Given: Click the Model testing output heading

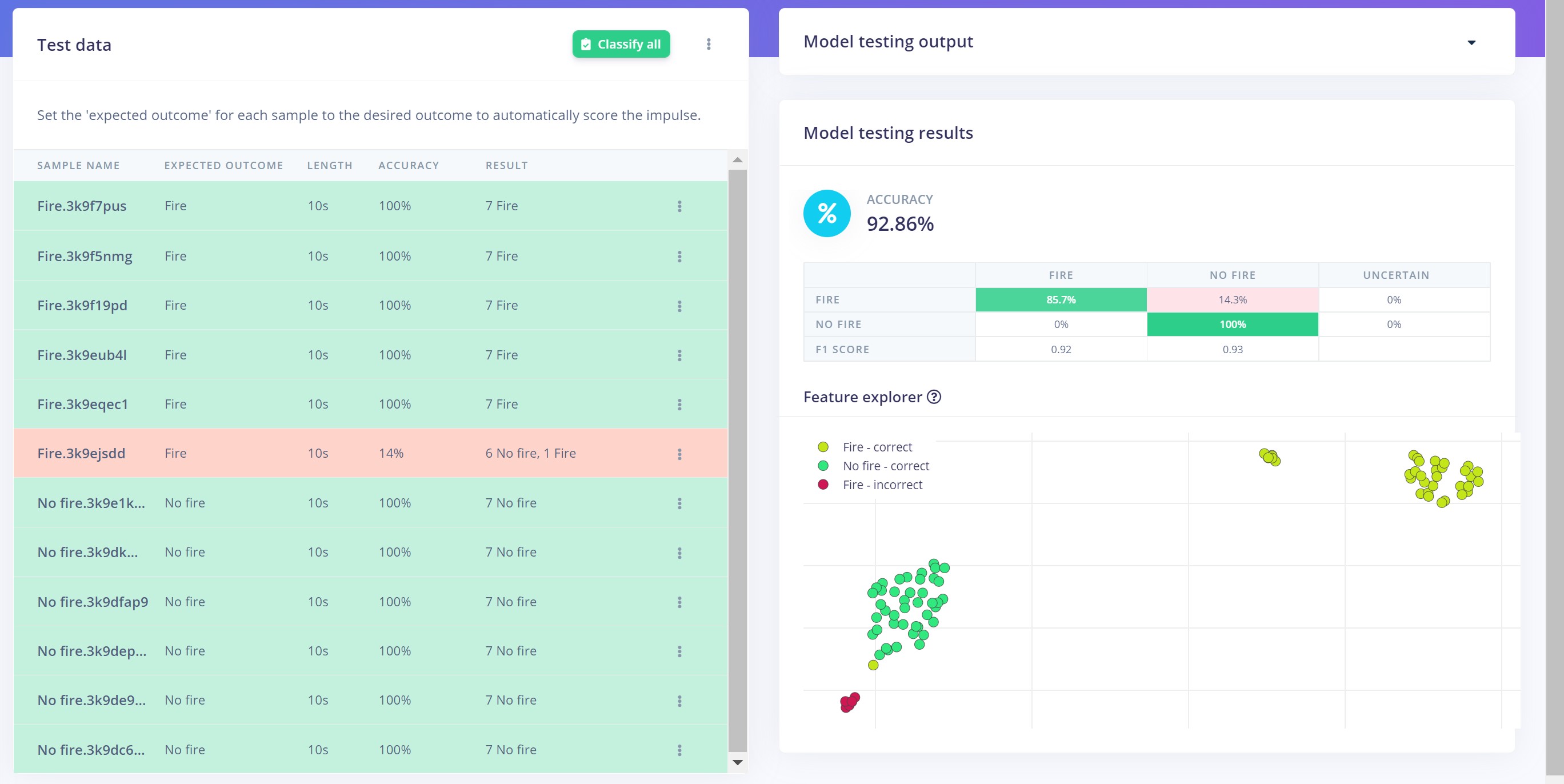Looking at the screenshot, I should 887,41.
